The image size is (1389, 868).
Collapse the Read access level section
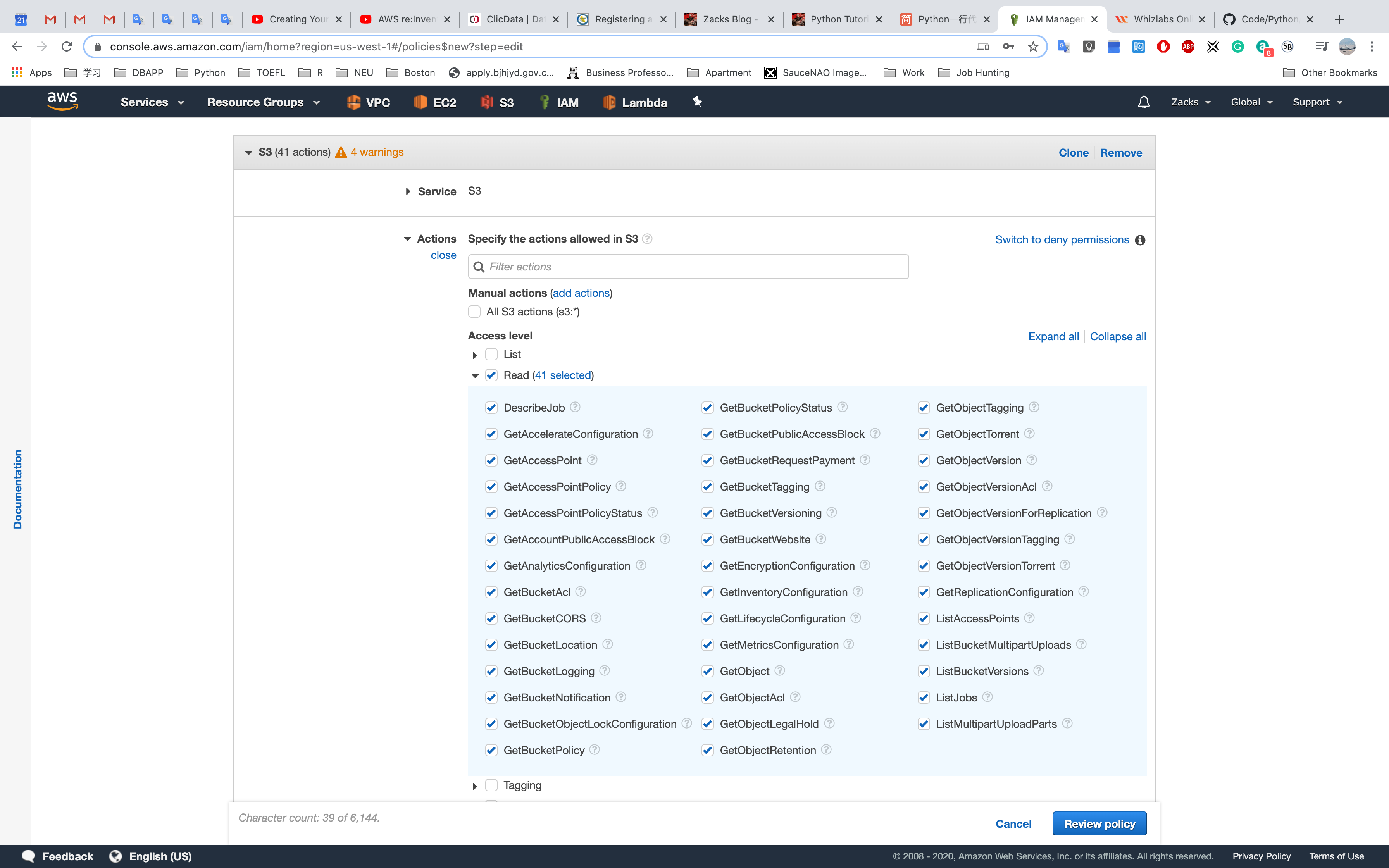[x=475, y=375]
